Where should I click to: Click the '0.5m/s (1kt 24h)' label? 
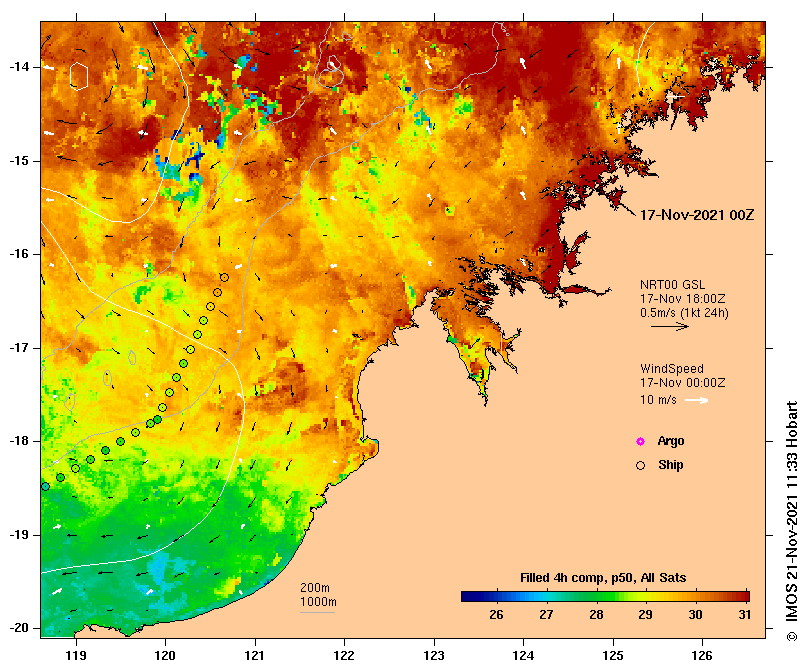684,313
